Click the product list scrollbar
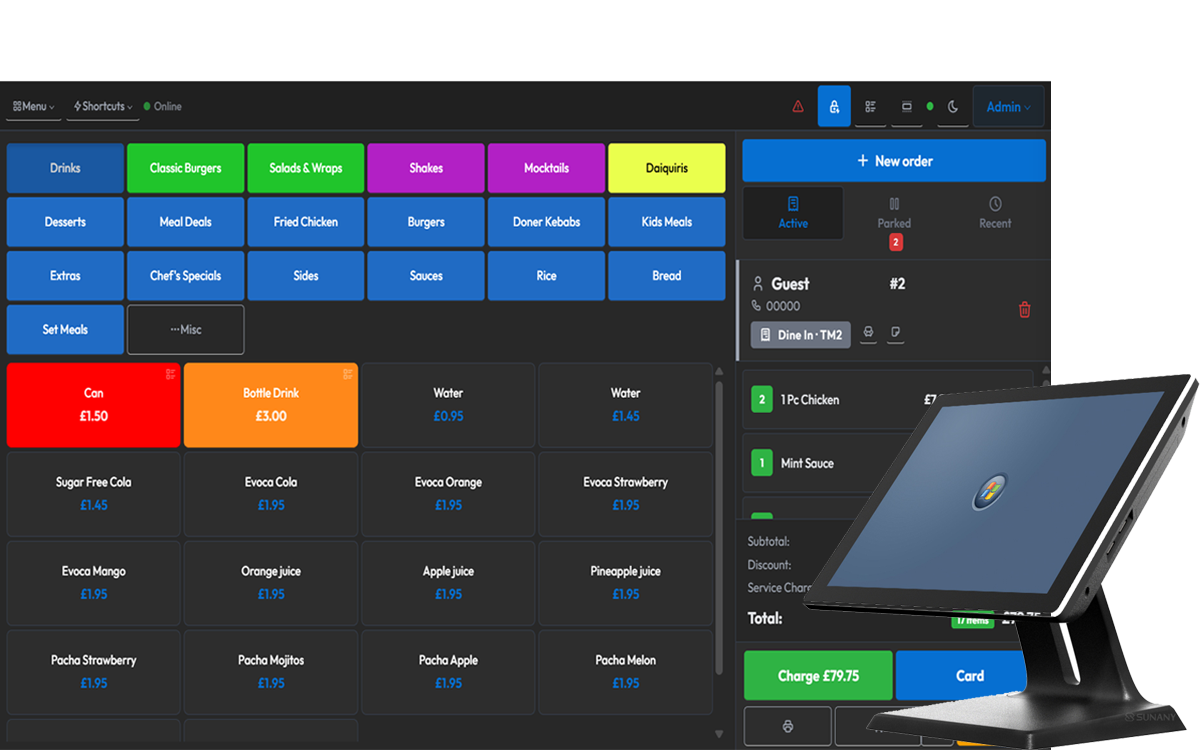Screen dimensions: 1200x750 (719, 528)
